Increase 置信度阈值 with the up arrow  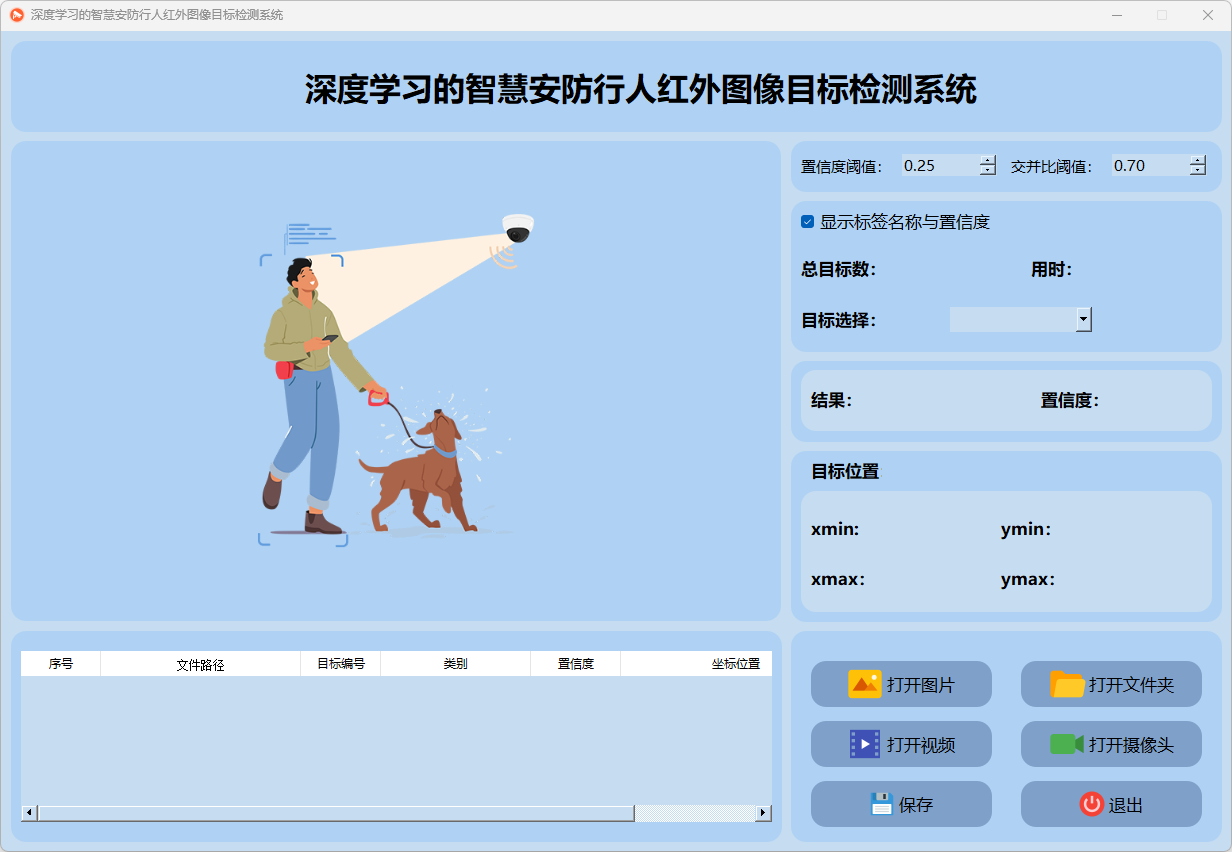(988, 160)
